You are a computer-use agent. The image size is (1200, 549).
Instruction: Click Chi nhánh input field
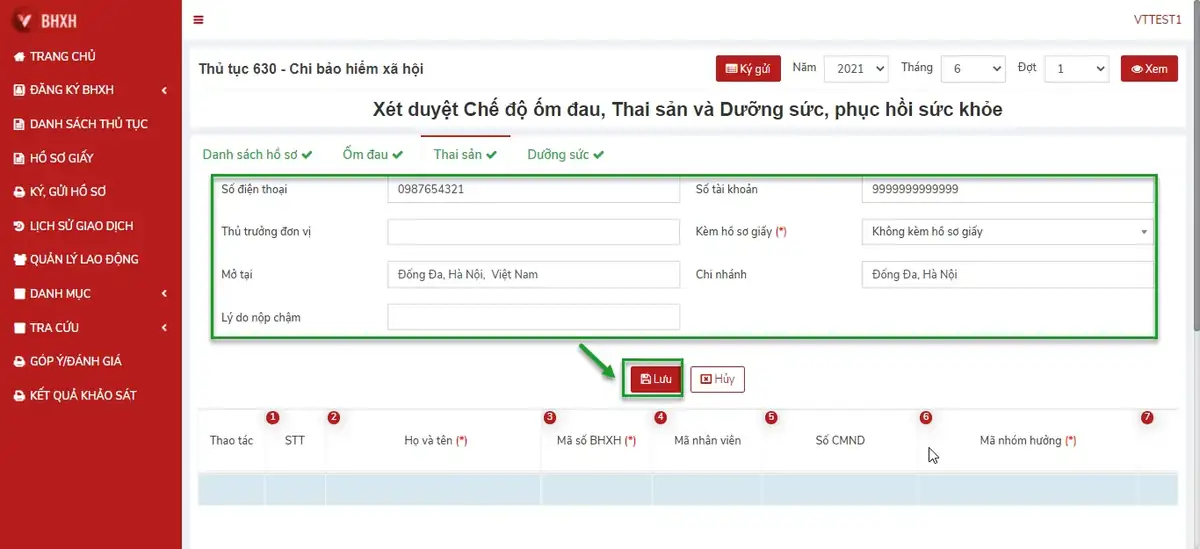click(x=1007, y=274)
